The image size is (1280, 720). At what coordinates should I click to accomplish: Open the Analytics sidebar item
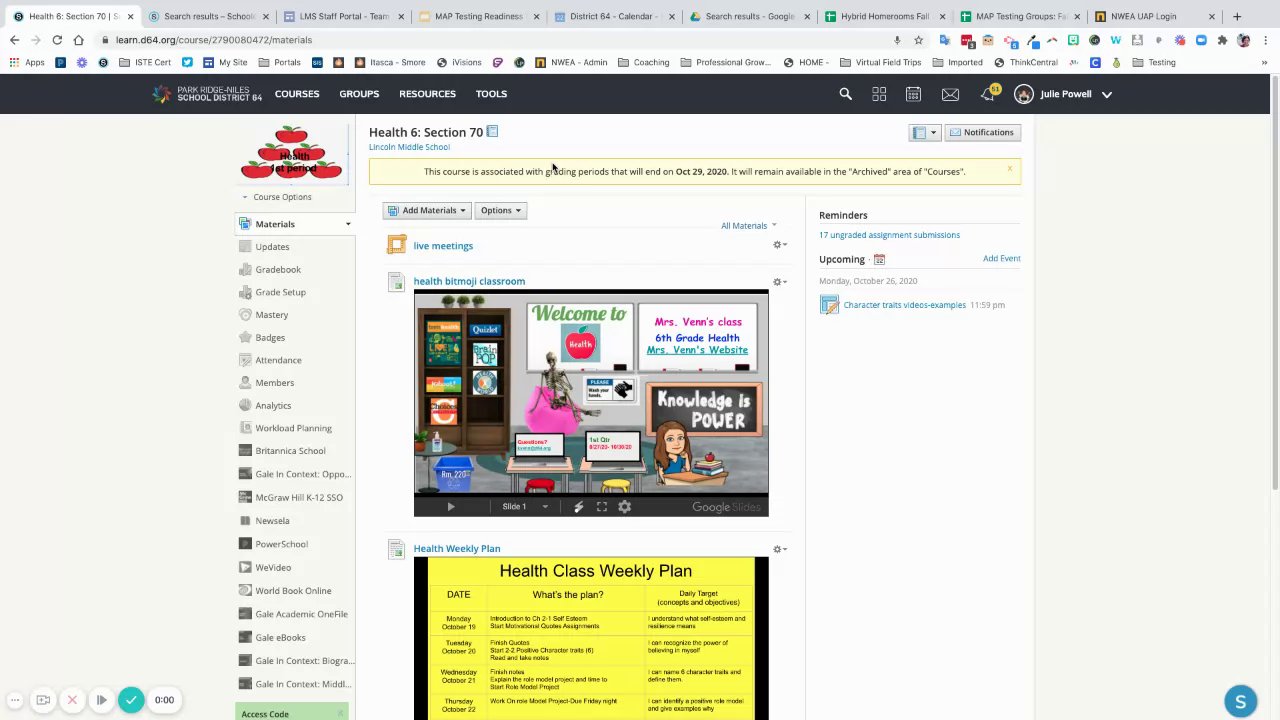pos(273,406)
